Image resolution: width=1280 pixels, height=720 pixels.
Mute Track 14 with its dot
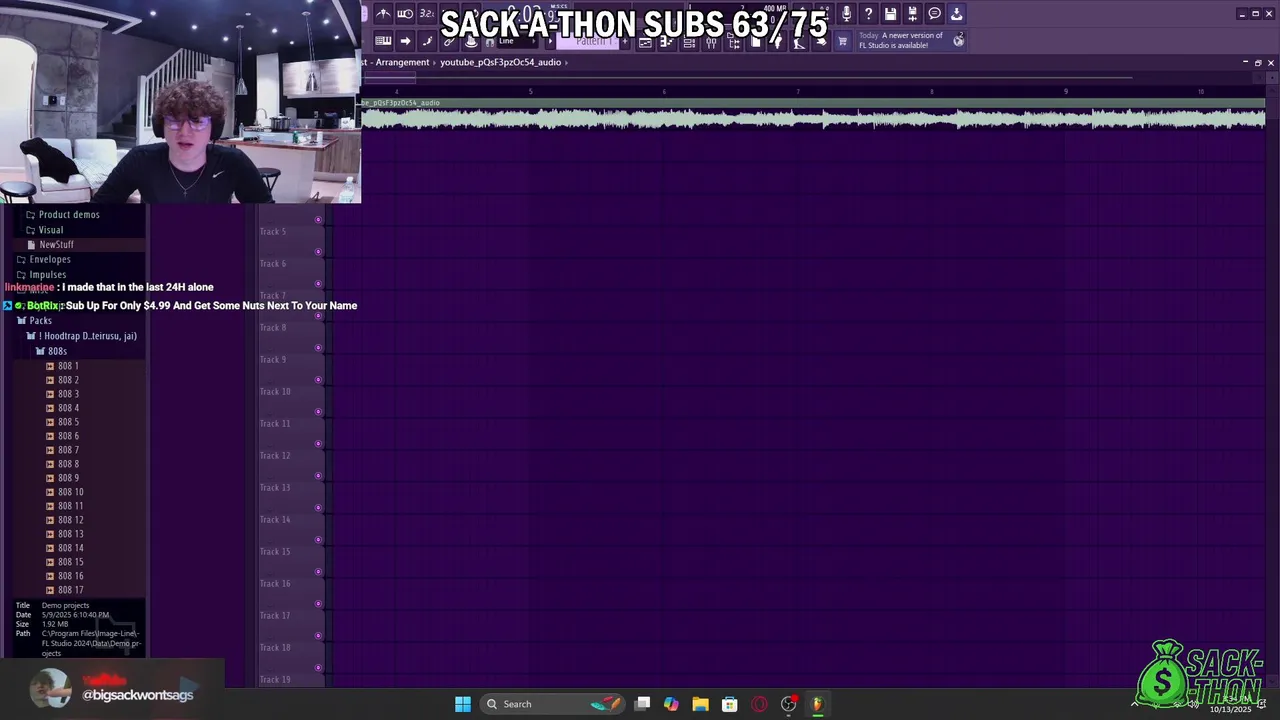pyautogui.click(x=318, y=540)
